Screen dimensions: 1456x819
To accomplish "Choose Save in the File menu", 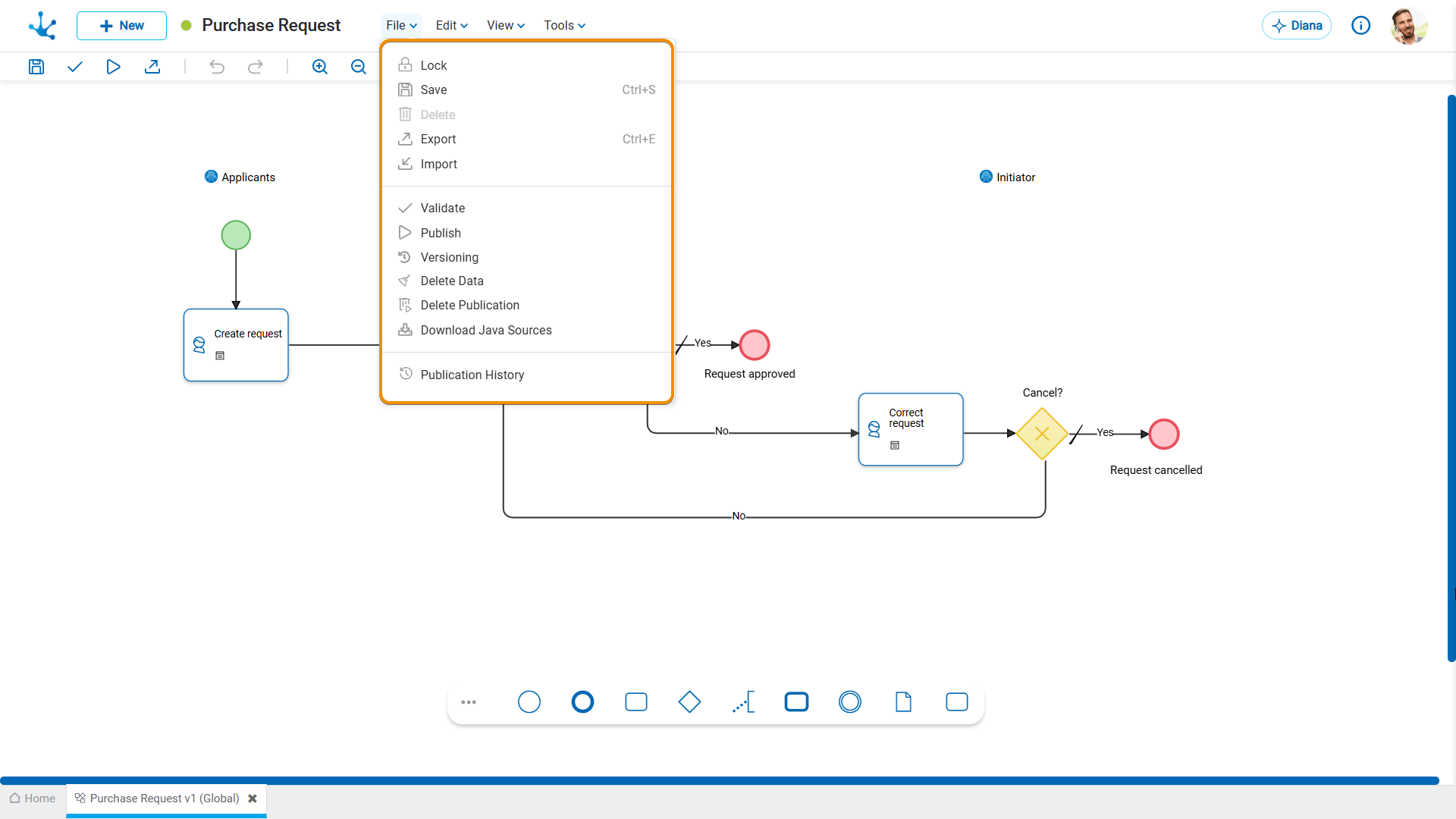I will pos(527,89).
